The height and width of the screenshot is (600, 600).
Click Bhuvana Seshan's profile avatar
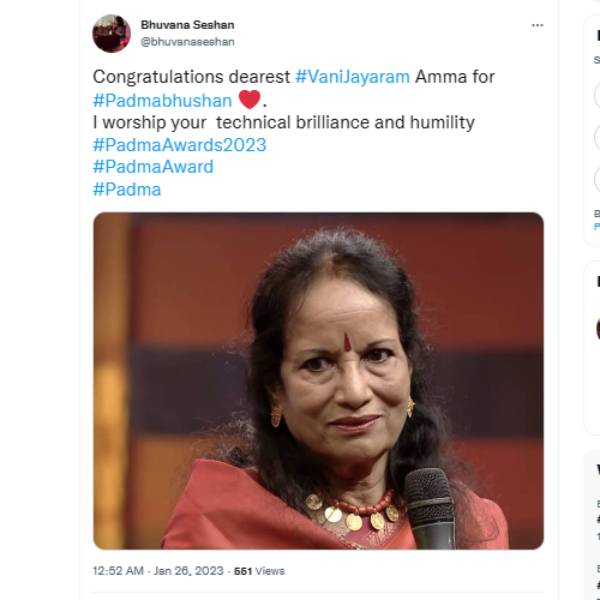tap(111, 33)
